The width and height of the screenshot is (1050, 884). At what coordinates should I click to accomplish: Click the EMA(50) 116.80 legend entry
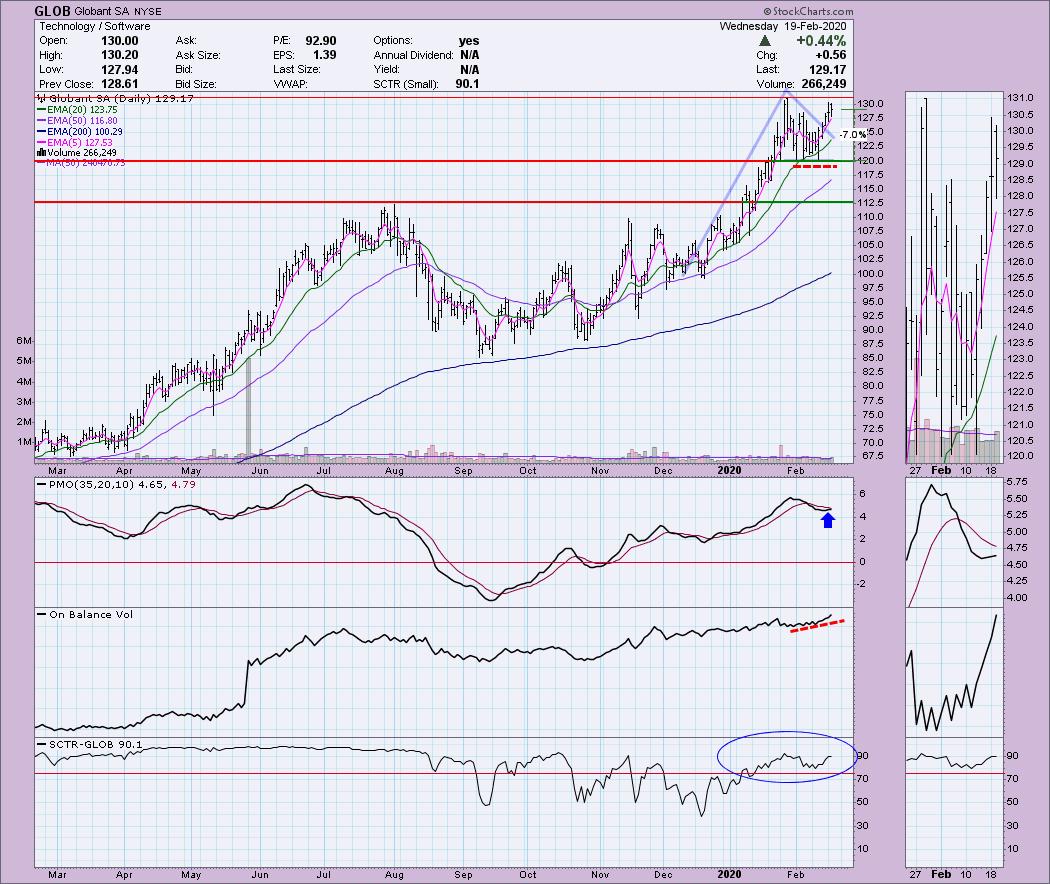(x=78, y=121)
